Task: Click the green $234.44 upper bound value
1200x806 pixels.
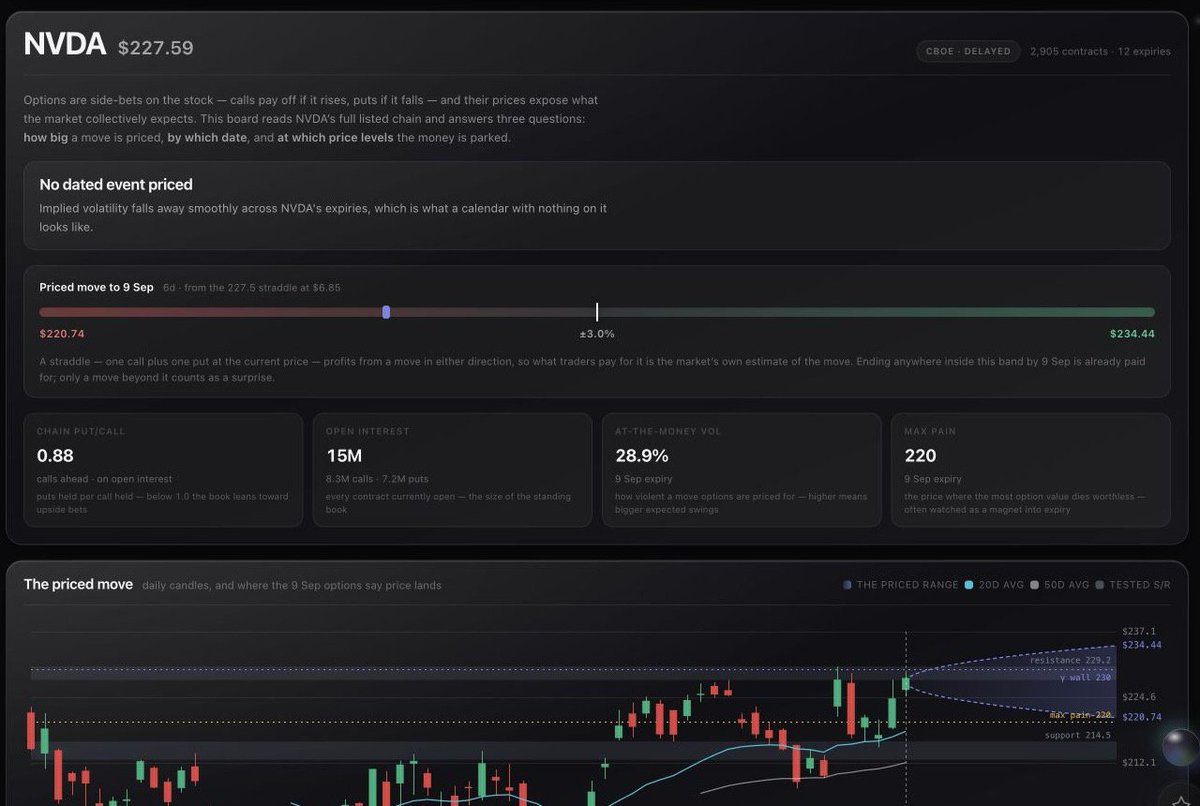Action: tap(1132, 334)
